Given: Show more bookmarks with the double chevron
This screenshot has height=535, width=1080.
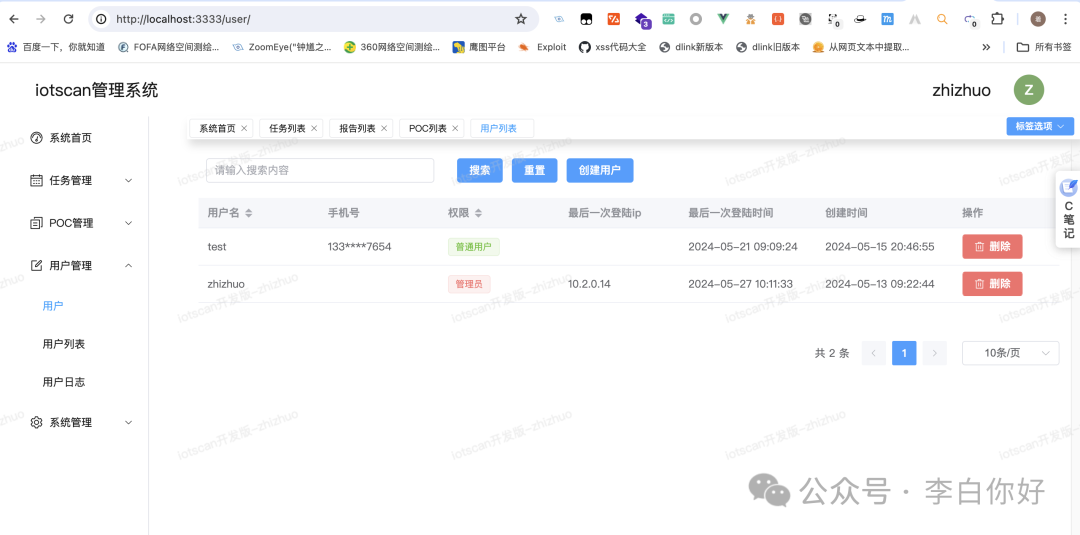Looking at the screenshot, I should (986, 47).
